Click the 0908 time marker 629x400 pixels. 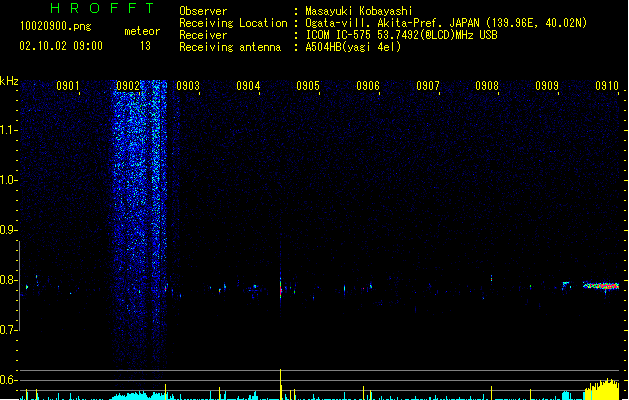click(487, 86)
